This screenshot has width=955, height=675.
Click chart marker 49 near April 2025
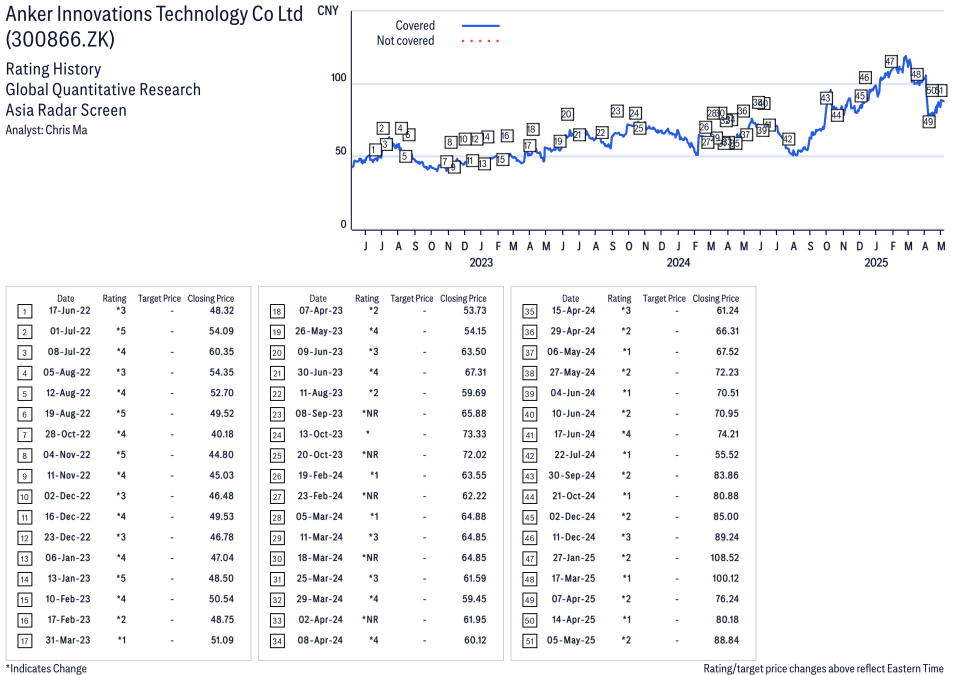click(x=928, y=122)
